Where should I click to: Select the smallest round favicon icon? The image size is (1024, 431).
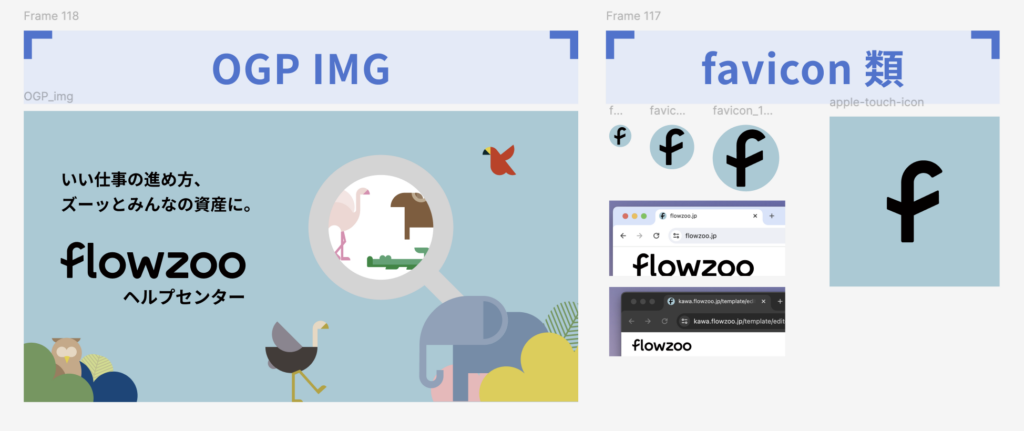click(620, 136)
